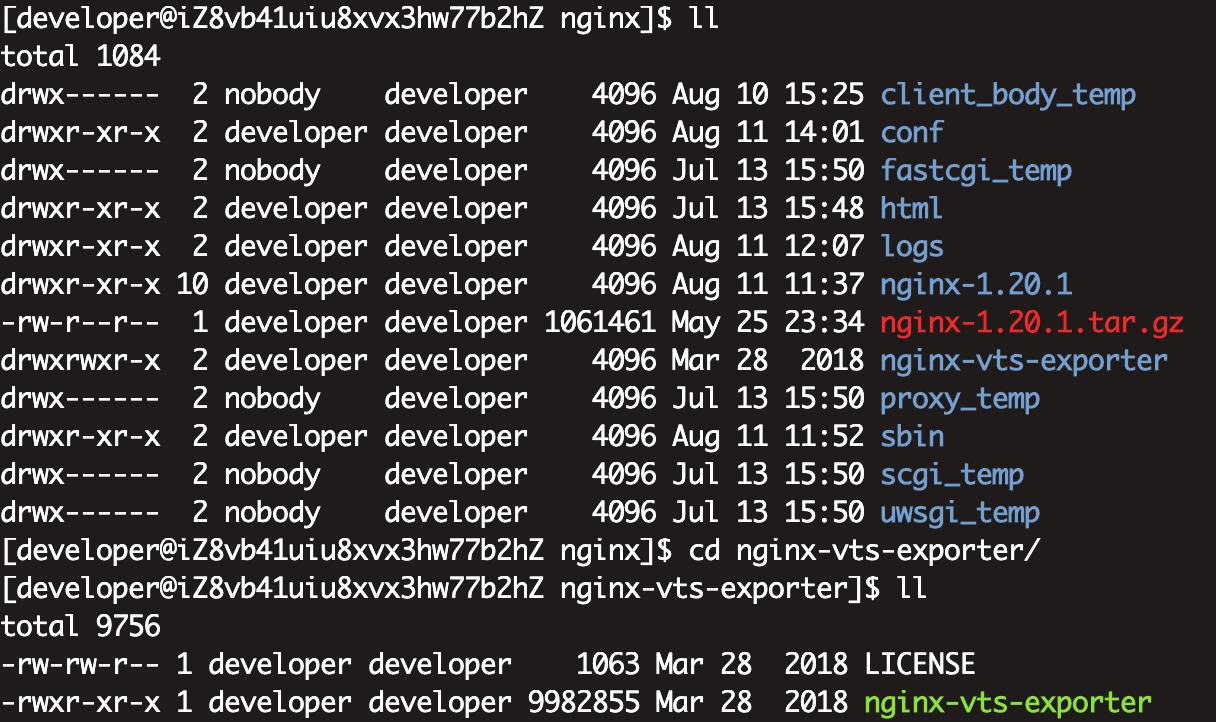Click the green nginx-vts-exporter executable name
The width and height of the screenshot is (1216, 722).
(1007, 702)
